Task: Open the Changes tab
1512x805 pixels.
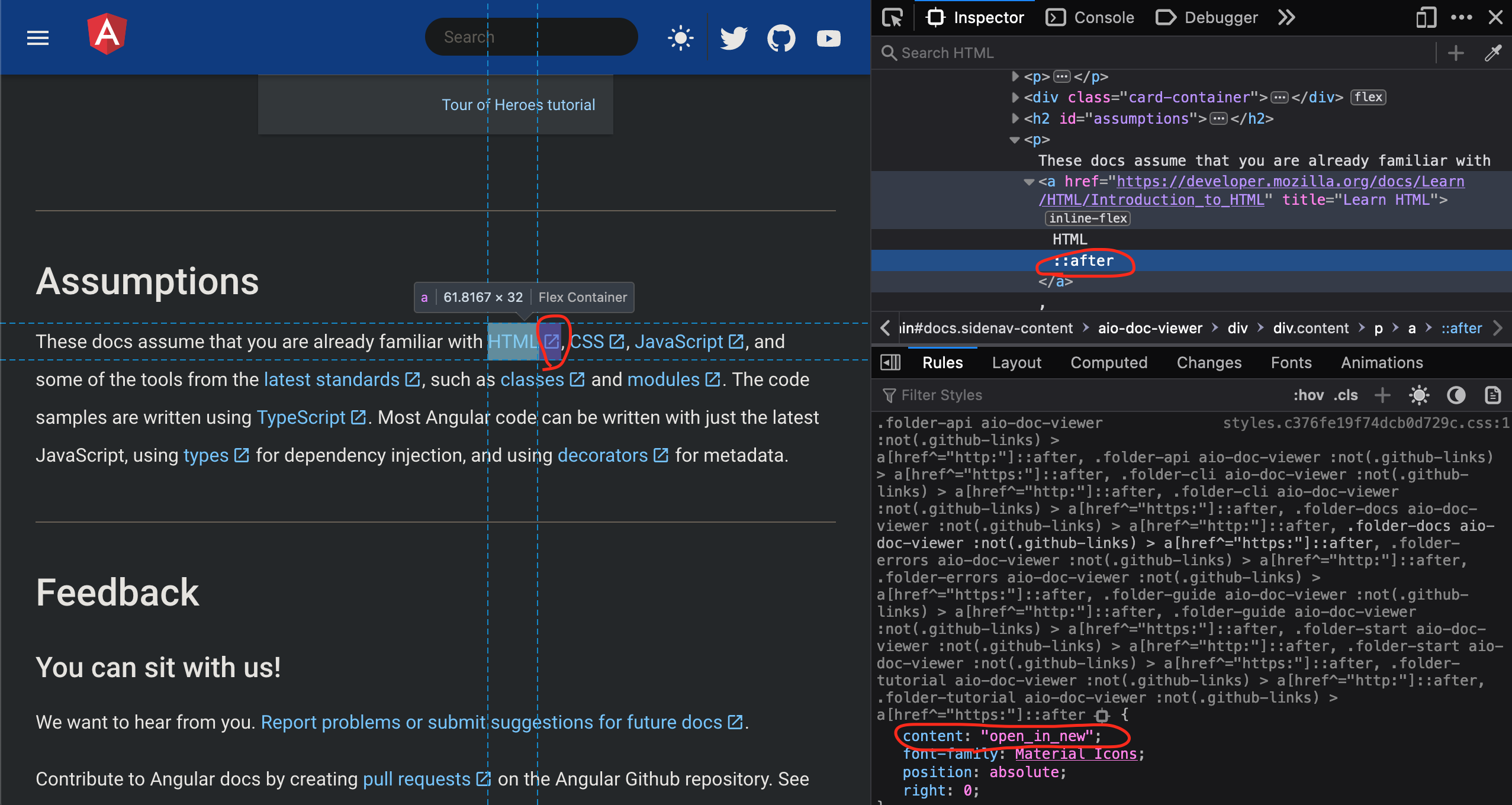Action: pyautogui.click(x=1209, y=362)
